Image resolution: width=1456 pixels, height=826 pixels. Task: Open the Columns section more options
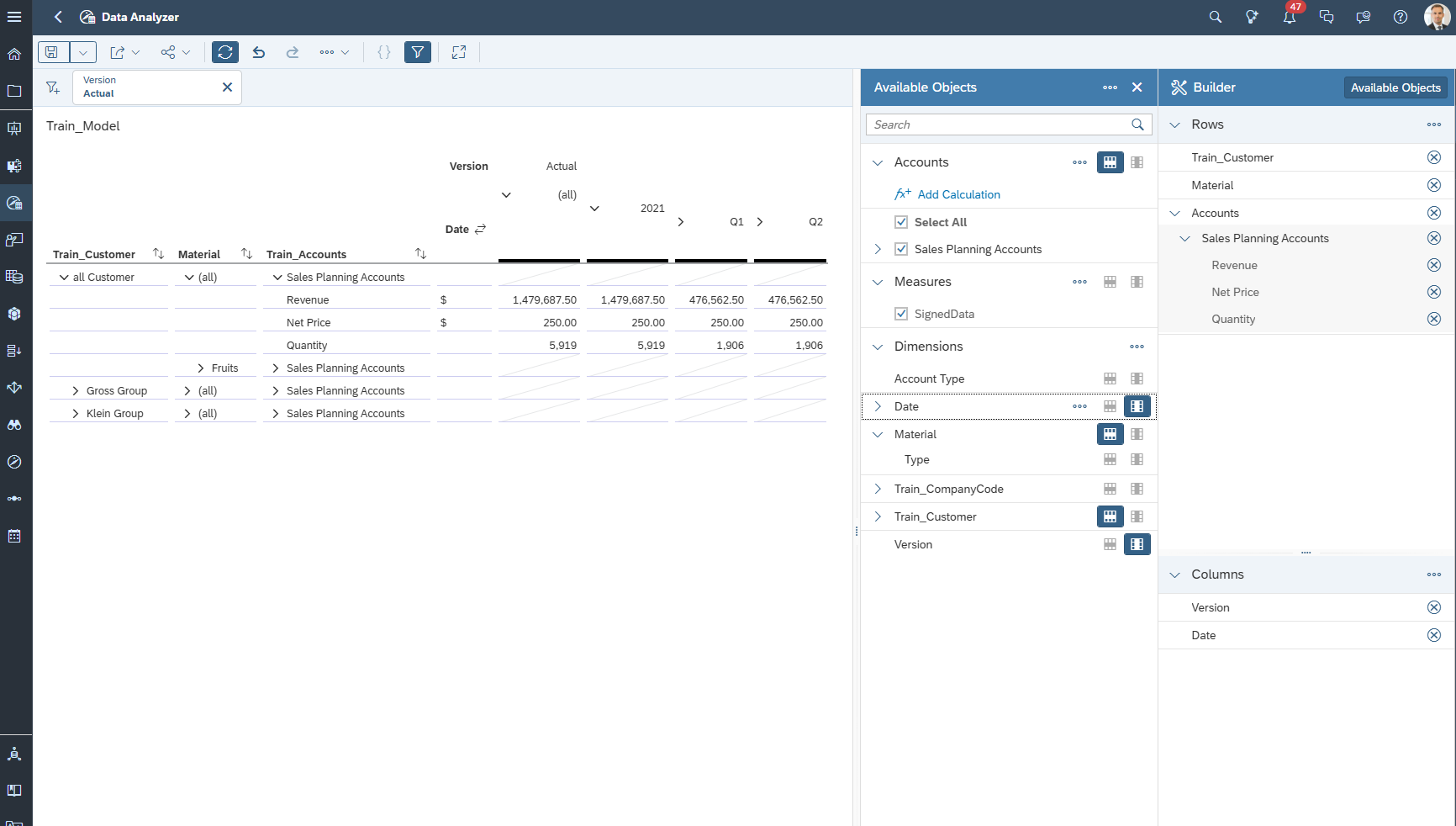coord(1434,574)
